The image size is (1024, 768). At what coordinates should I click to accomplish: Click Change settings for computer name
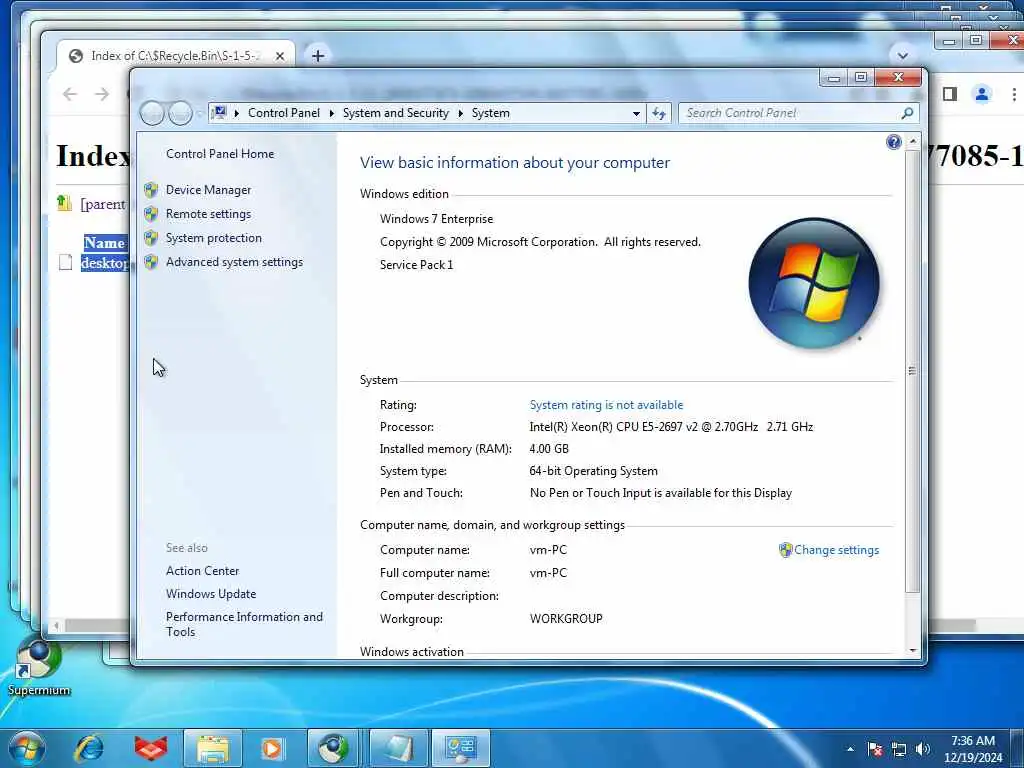click(x=836, y=550)
